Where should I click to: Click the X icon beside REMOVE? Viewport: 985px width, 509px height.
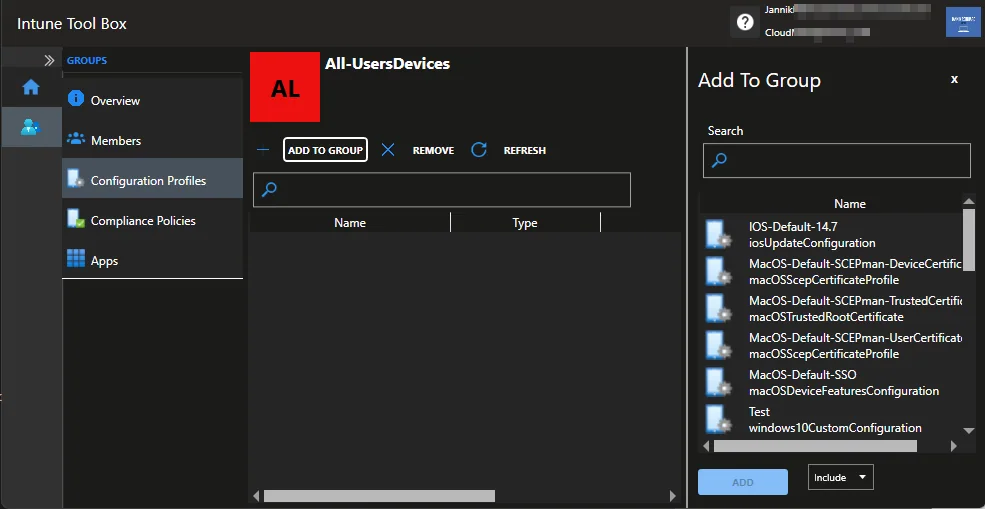coord(388,150)
